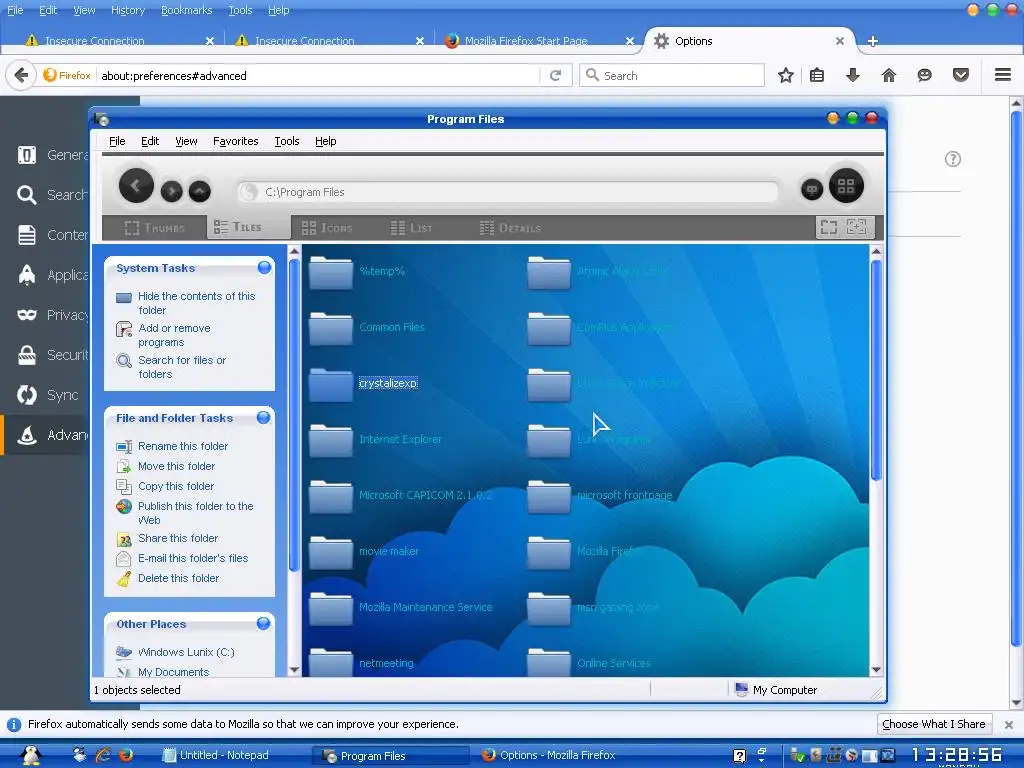Image resolution: width=1024 pixels, height=768 pixels.
Task: Show Firefox bookmarks list icon
Action: pos(817,76)
